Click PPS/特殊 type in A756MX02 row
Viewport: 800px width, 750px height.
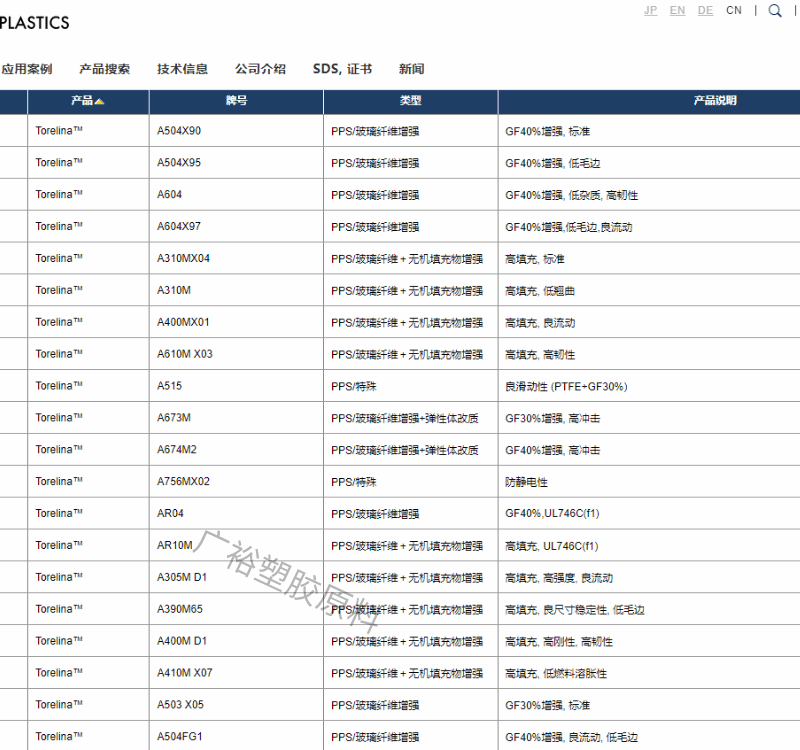(354, 482)
